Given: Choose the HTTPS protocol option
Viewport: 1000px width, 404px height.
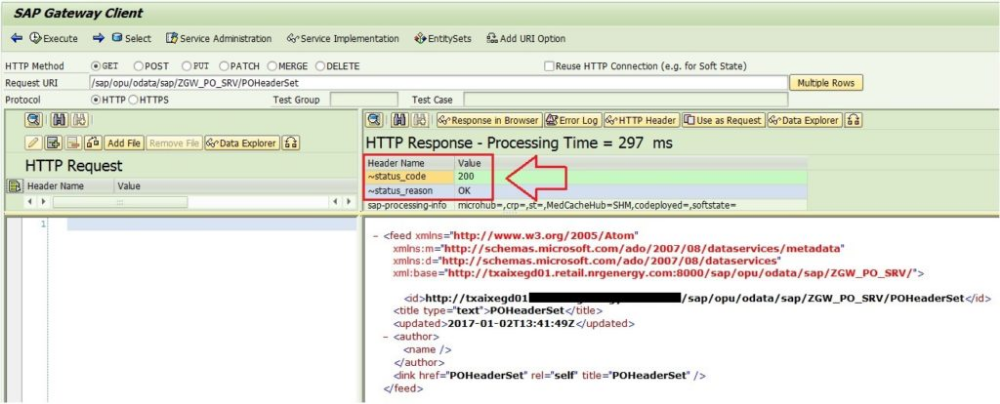Looking at the screenshot, I should pyautogui.click(x=134, y=100).
